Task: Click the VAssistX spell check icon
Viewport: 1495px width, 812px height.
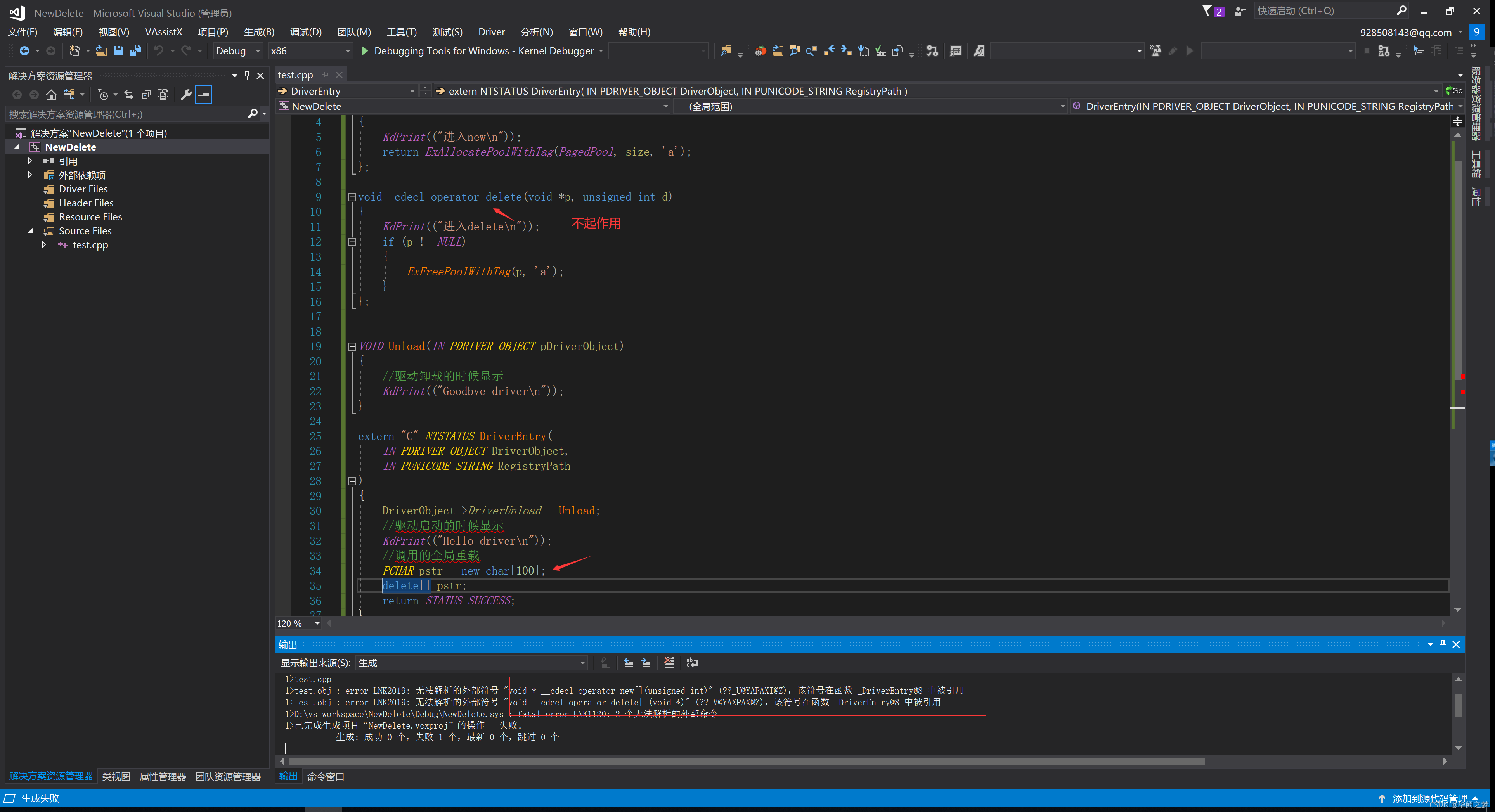Action: point(880,51)
